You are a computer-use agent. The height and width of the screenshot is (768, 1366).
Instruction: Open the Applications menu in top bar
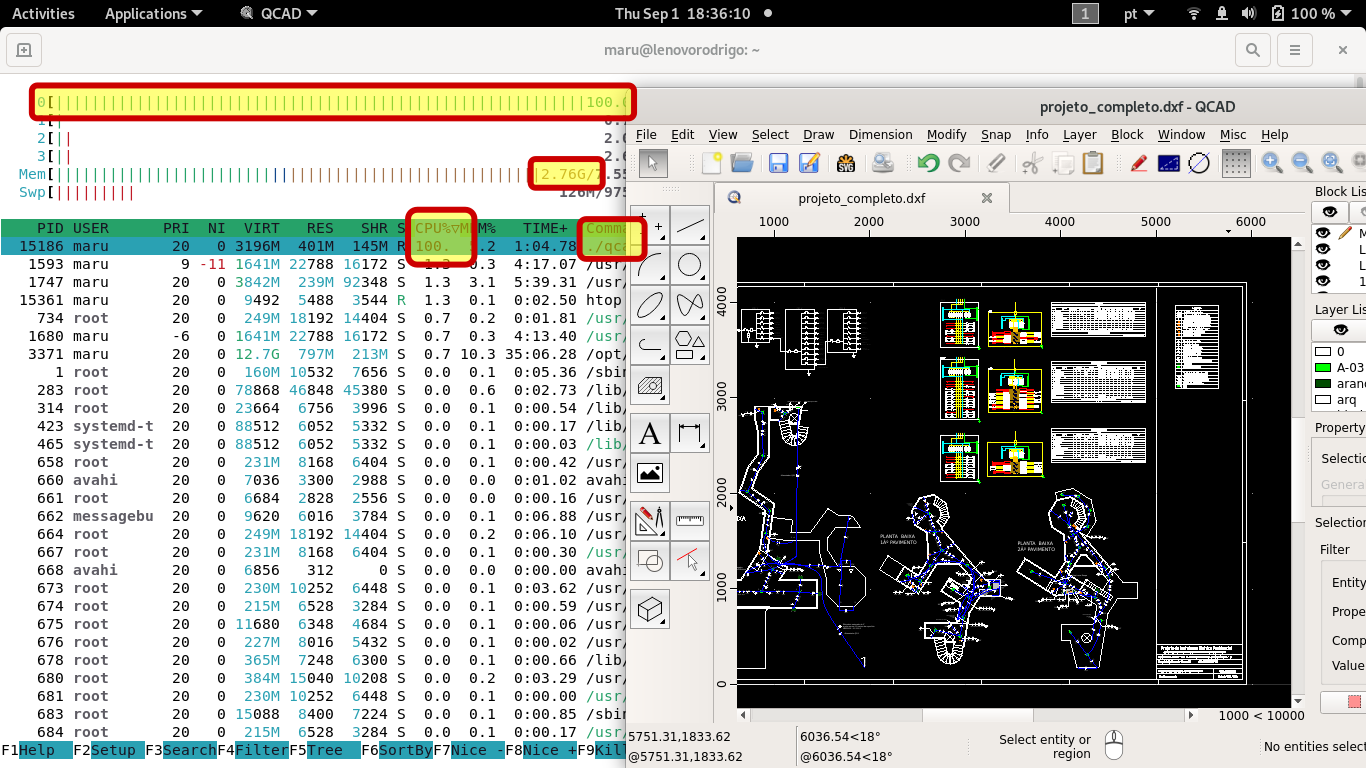click(153, 13)
